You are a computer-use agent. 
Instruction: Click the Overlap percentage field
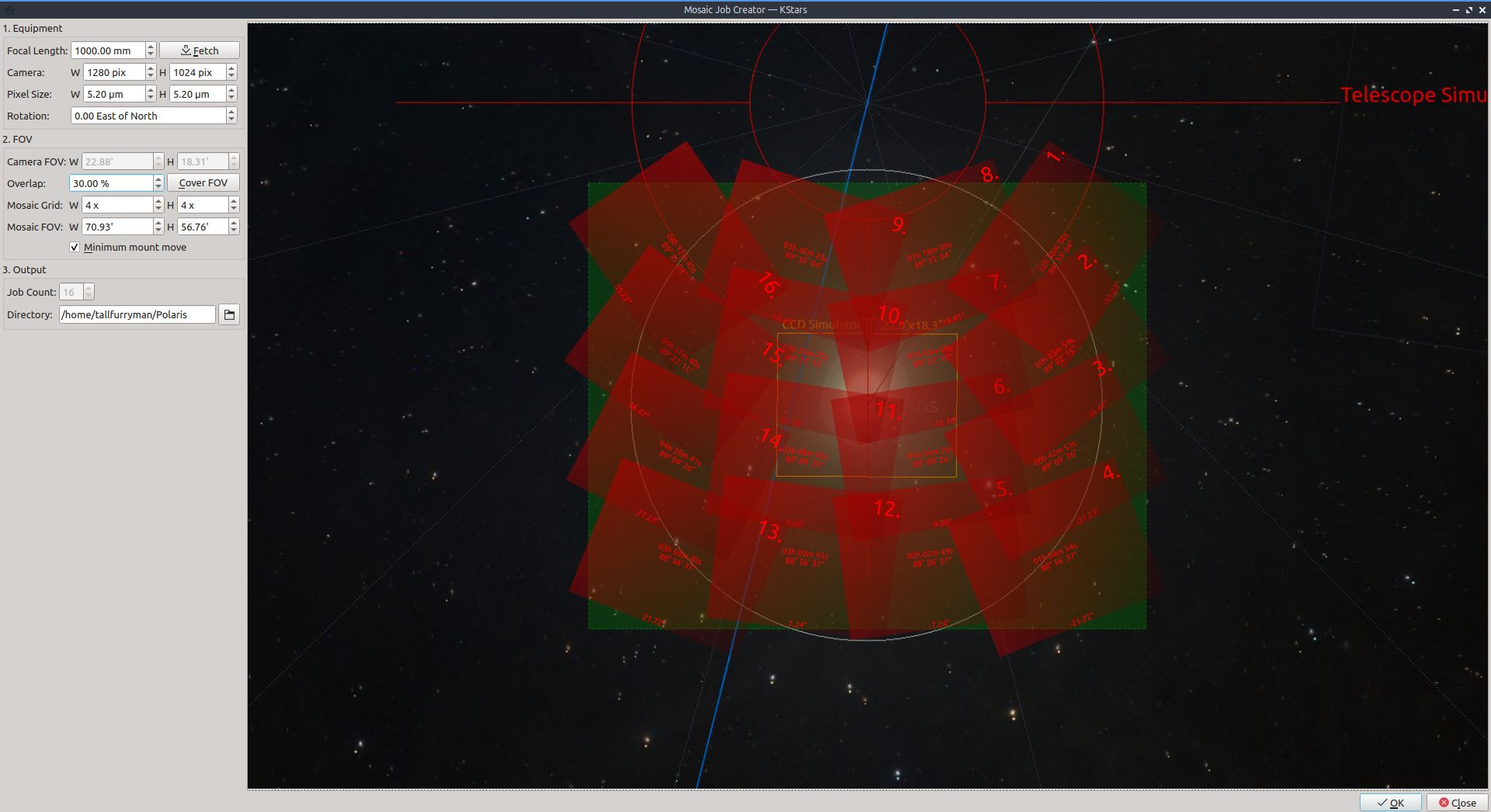pyautogui.click(x=110, y=183)
